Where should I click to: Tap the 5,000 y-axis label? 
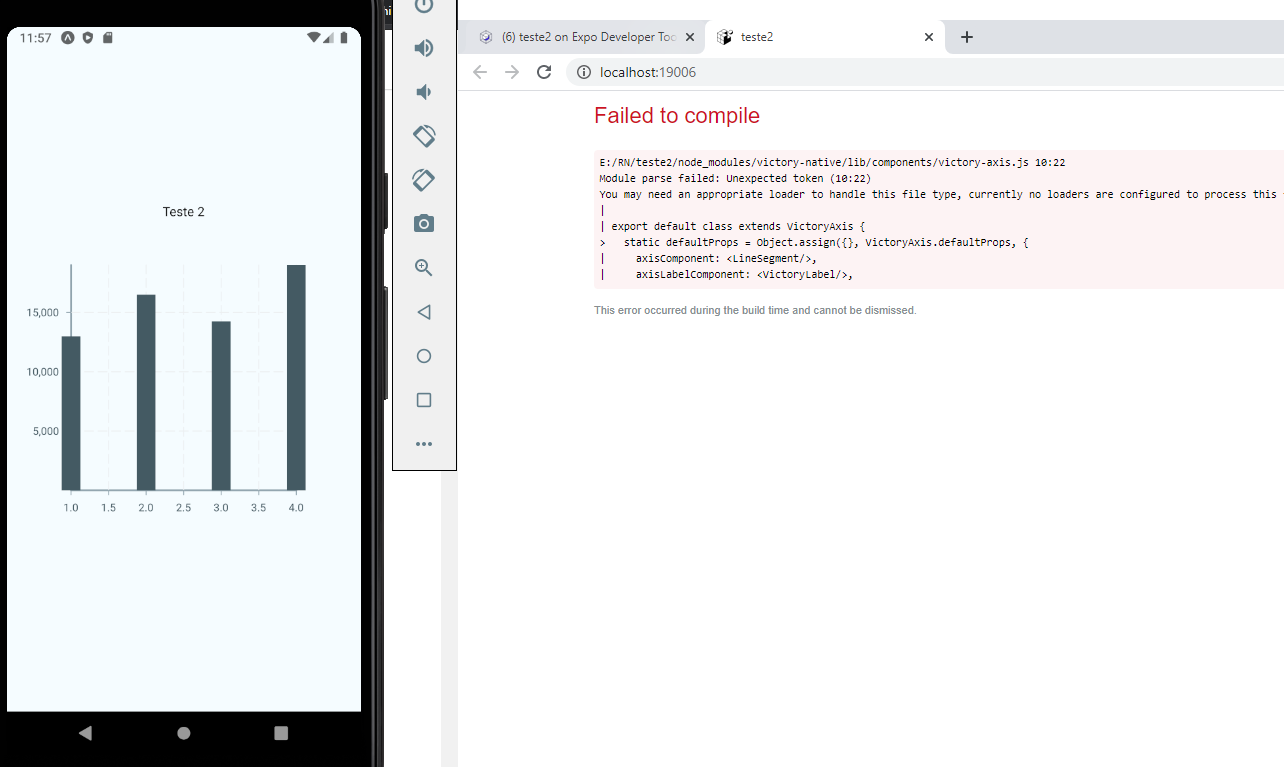click(46, 432)
